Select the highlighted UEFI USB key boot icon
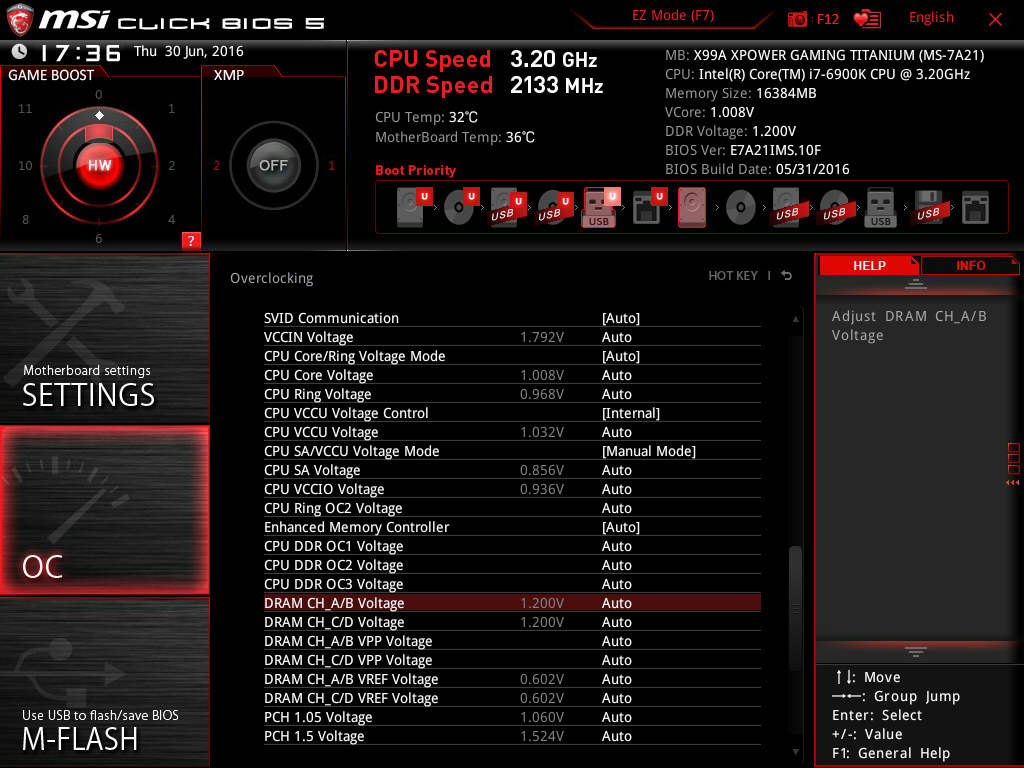 click(600, 207)
